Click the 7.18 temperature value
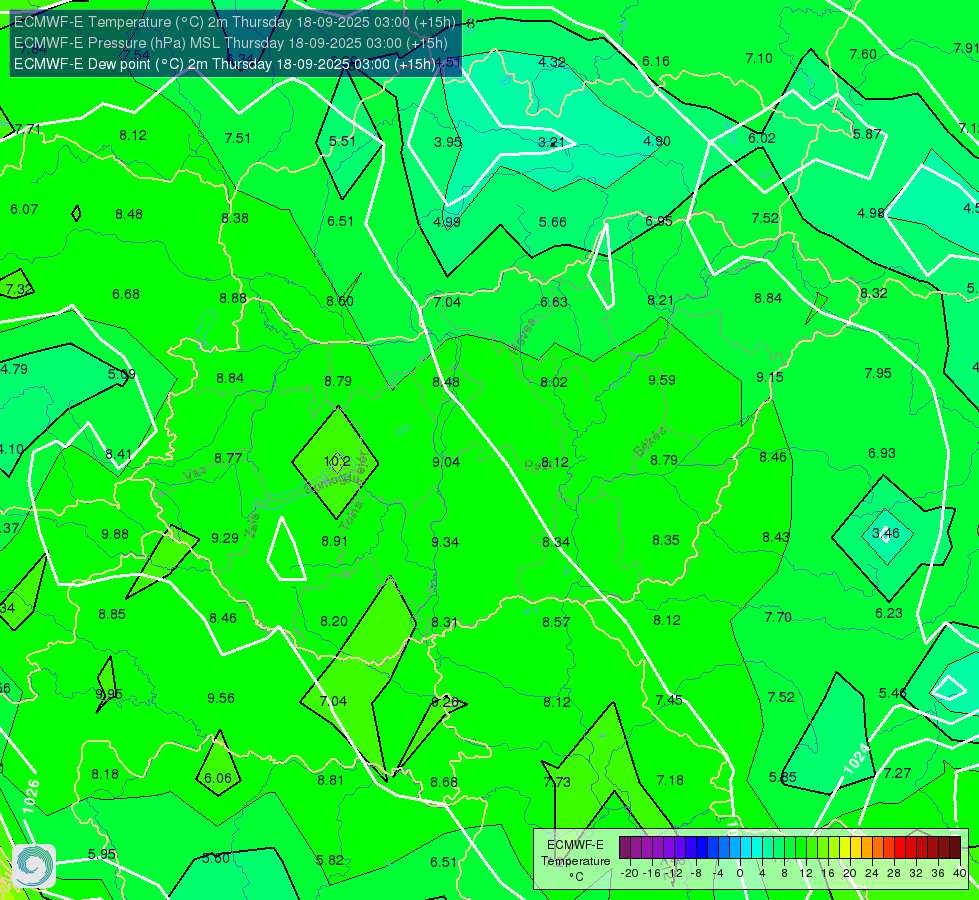The height and width of the screenshot is (900, 979). coord(670,779)
